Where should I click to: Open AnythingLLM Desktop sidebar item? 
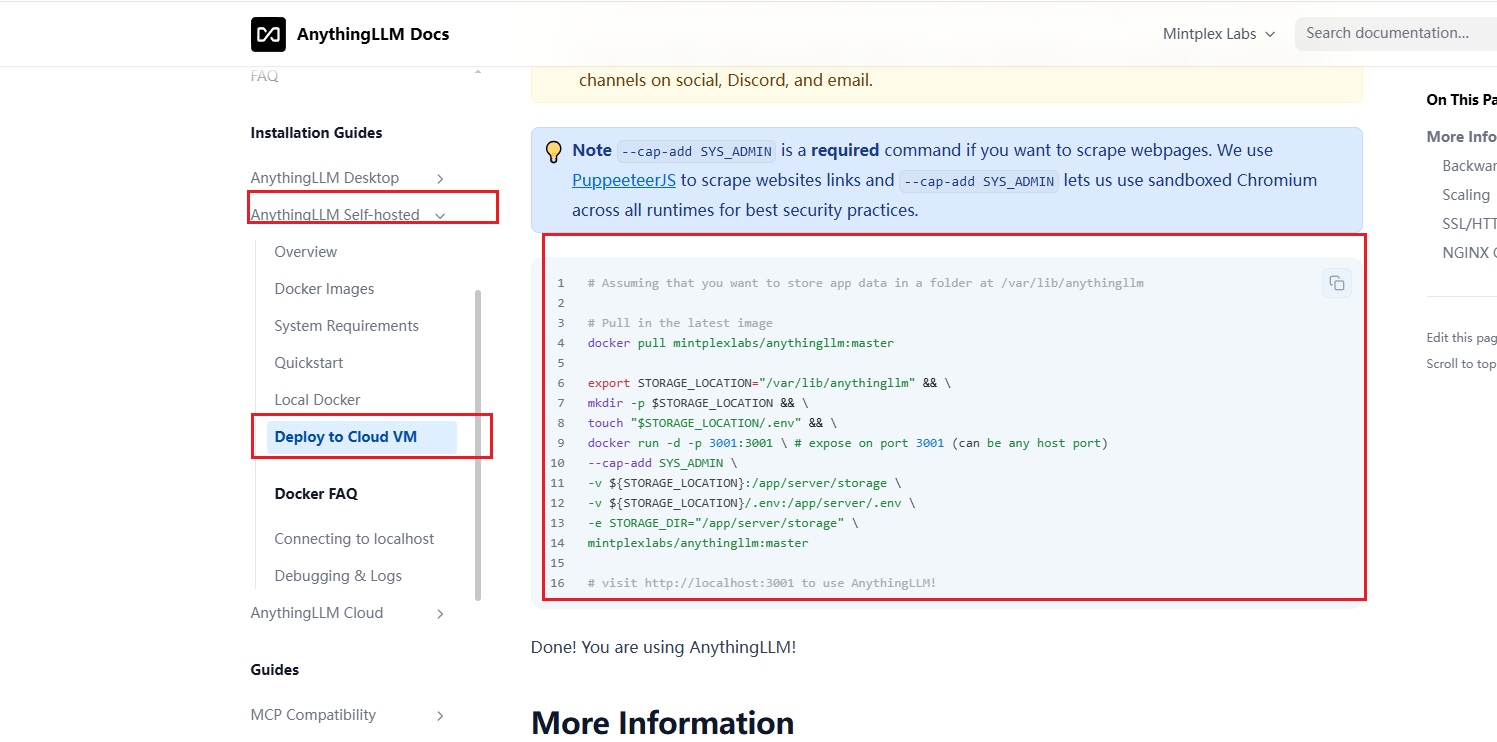(x=324, y=178)
